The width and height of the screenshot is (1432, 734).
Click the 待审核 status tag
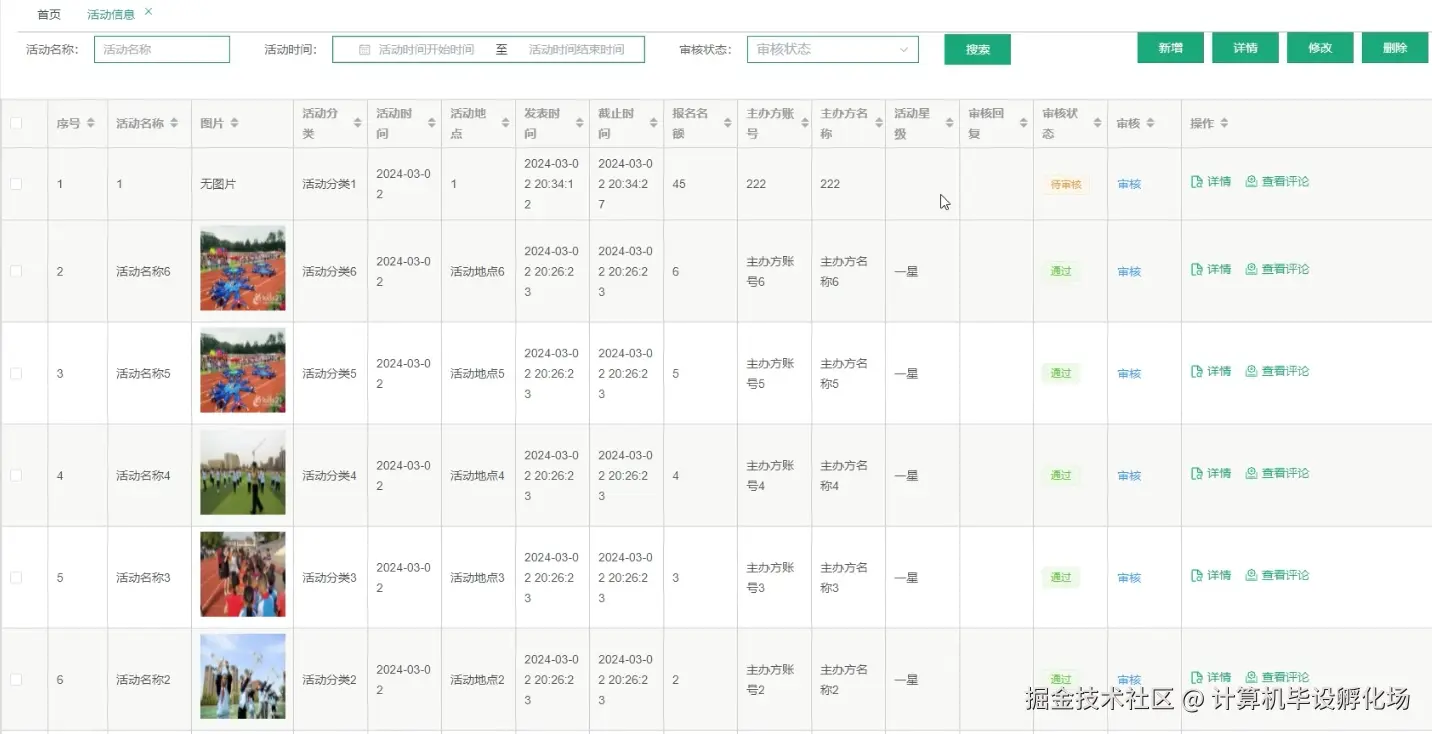(x=1065, y=184)
